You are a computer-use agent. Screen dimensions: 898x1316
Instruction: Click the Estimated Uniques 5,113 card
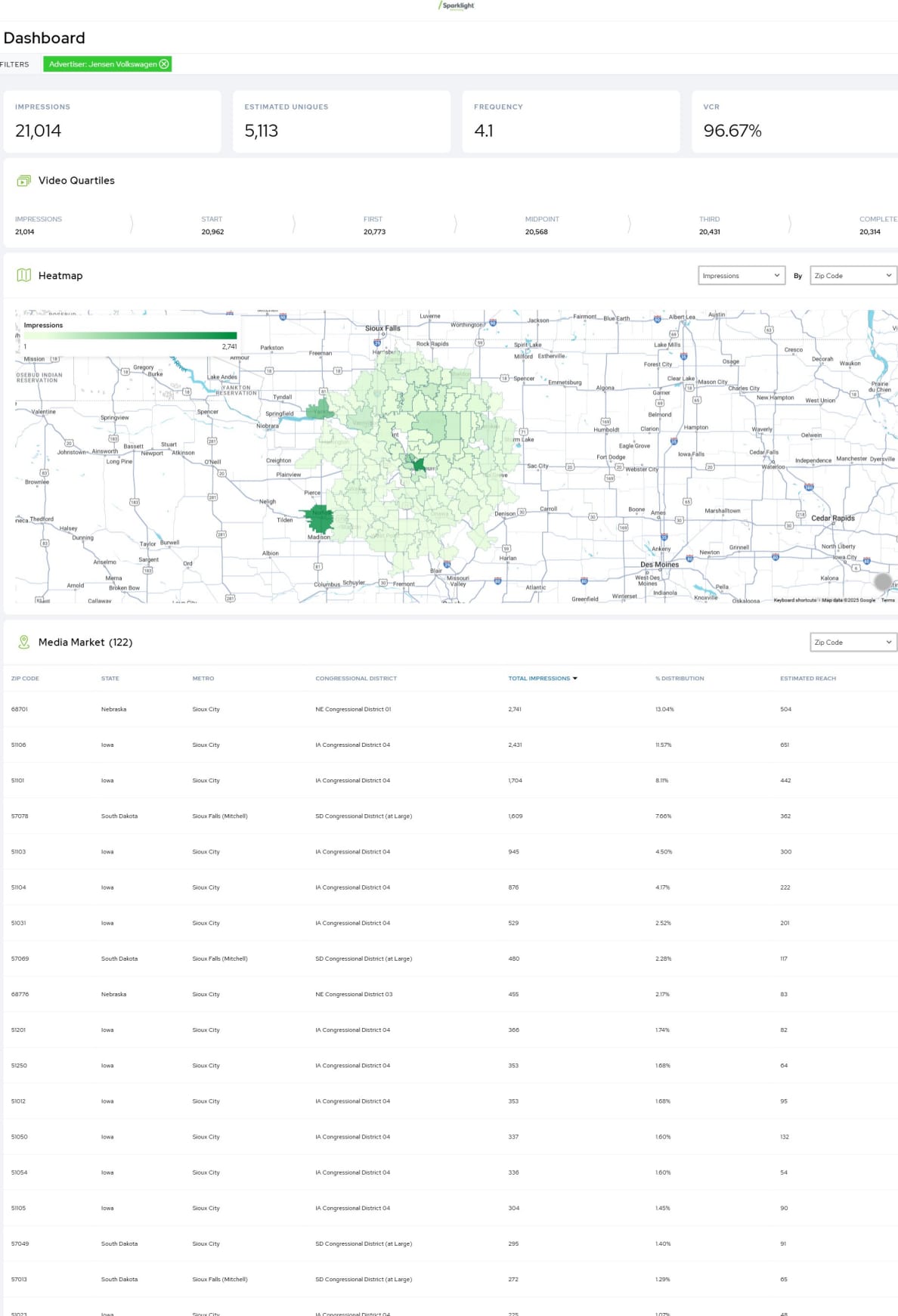tap(342, 122)
